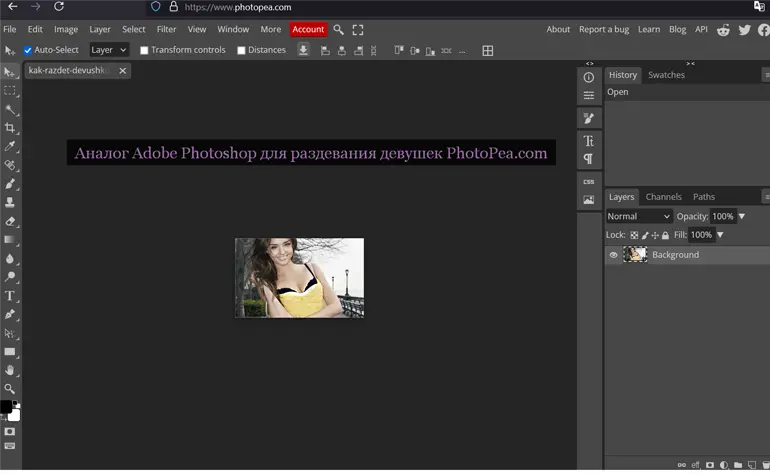Viewport: 770px width, 475px height.
Task: Select the Crop tool
Action: pos(9,128)
